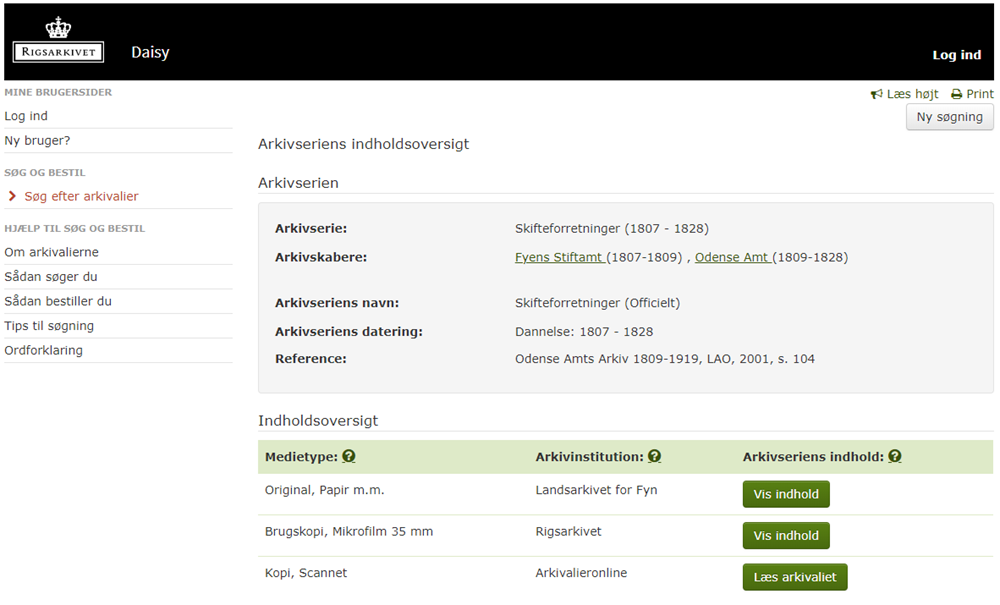This screenshot has height=605, width=1000.
Task: Open Sådan søger du help page
Action: click(51, 277)
